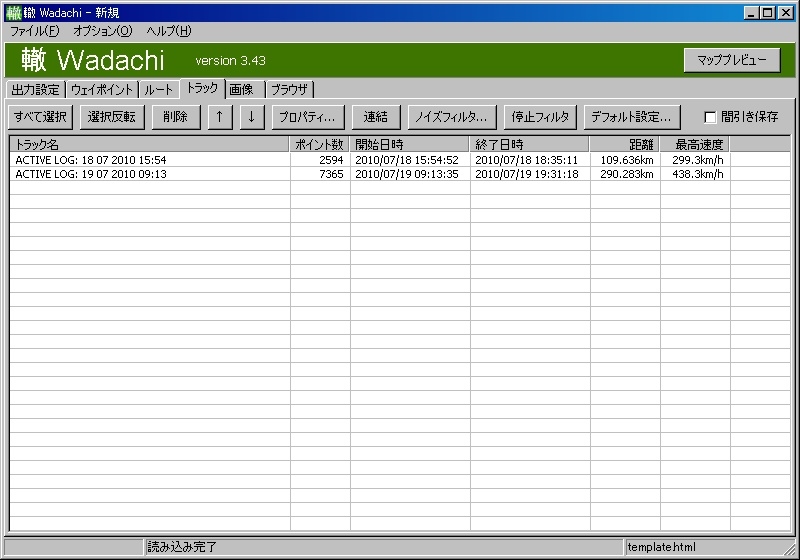Screen dimensions: 800x560
Task: Open the ヘルプ(H) menu
Action: pyautogui.click(x=169, y=31)
